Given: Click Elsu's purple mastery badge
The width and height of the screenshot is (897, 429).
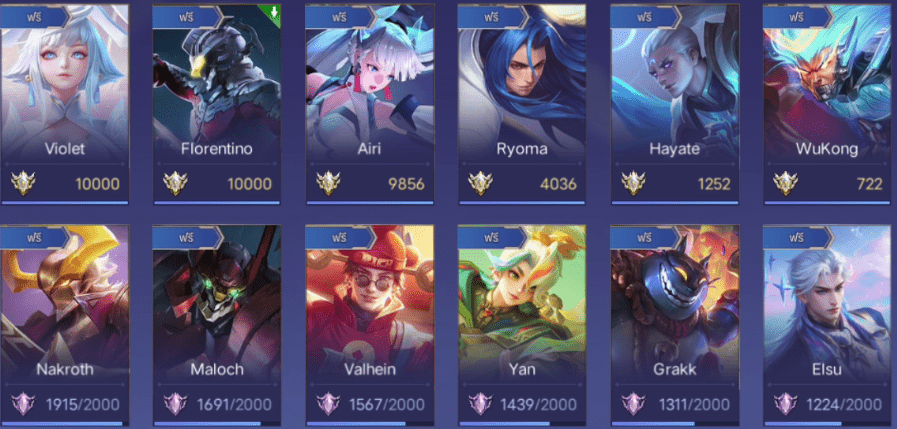Looking at the screenshot, I should click(785, 404).
